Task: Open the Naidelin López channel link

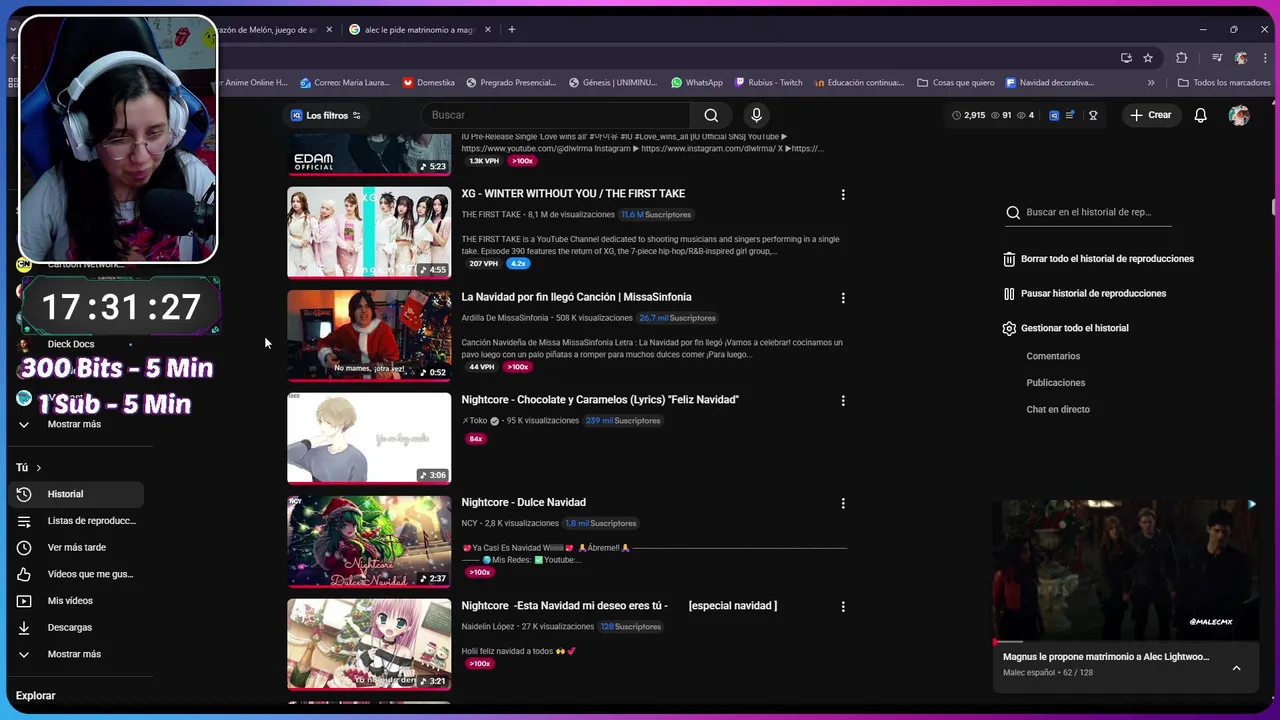Action: (x=488, y=627)
